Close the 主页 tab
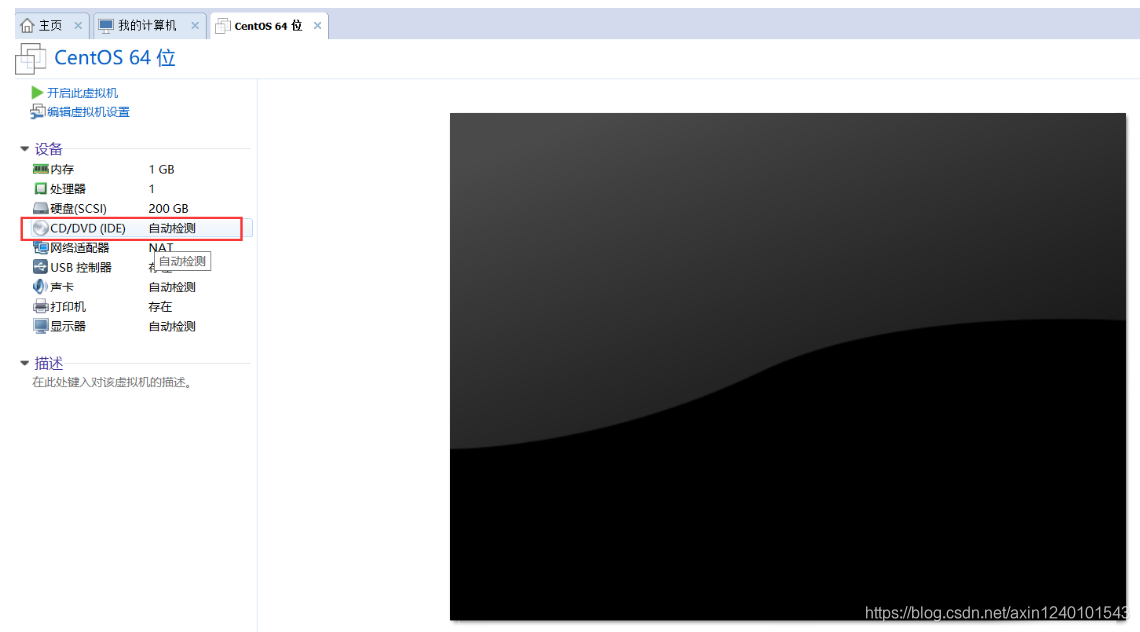 coord(78,25)
